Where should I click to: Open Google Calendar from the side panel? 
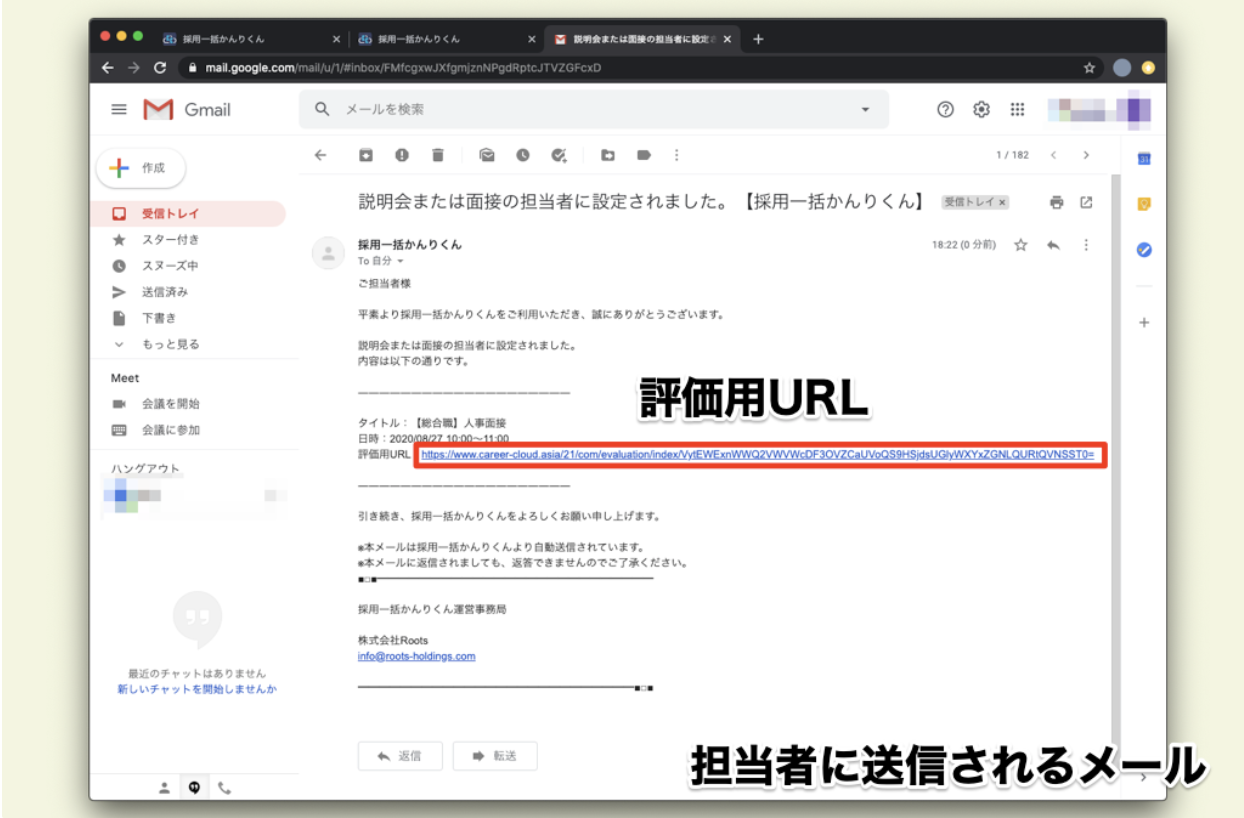[x=1143, y=157]
